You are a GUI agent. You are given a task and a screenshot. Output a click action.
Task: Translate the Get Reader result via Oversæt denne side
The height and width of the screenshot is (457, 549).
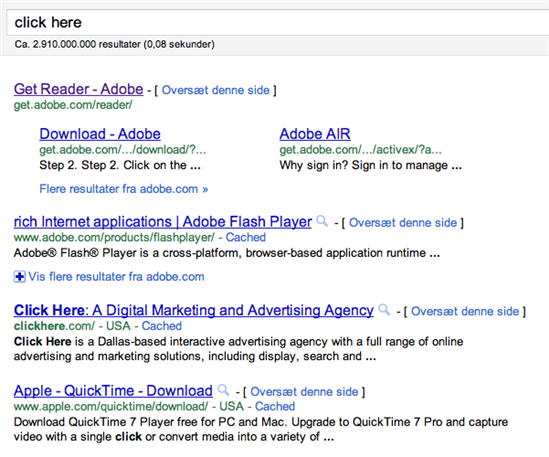tap(216, 90)
